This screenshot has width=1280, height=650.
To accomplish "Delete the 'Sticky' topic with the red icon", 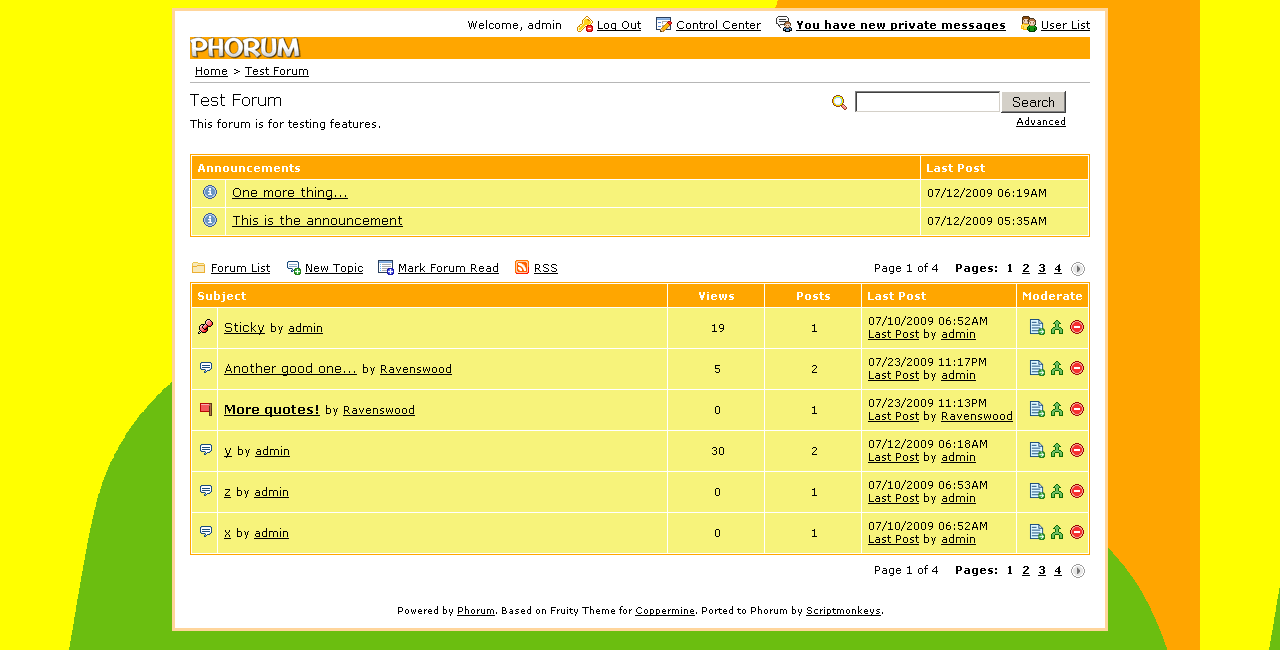I will coord(1077,327).
